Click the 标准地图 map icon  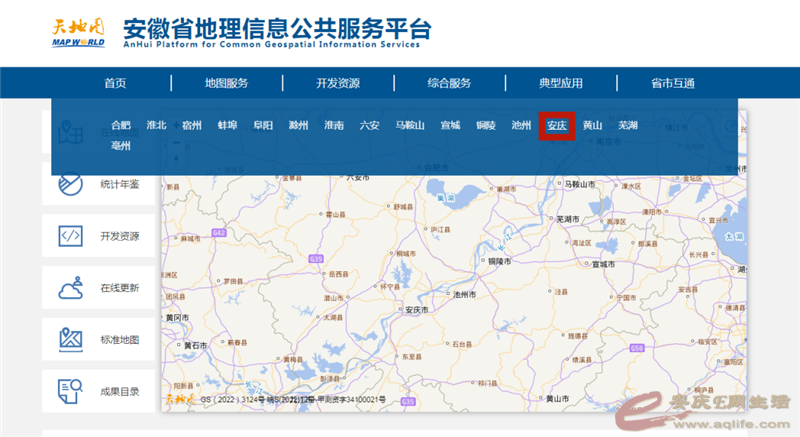click(x=70, y=340)
